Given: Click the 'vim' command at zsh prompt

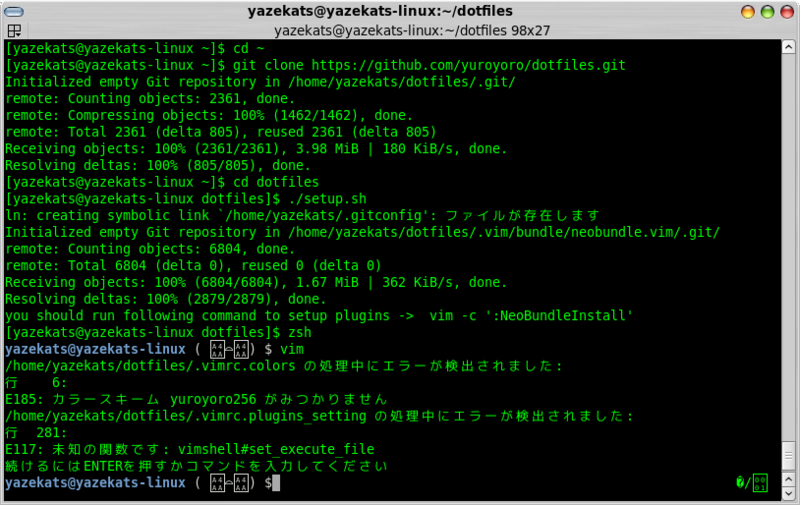Looking at the screenshot, I should pyautogui.click(x=292, y=349).
